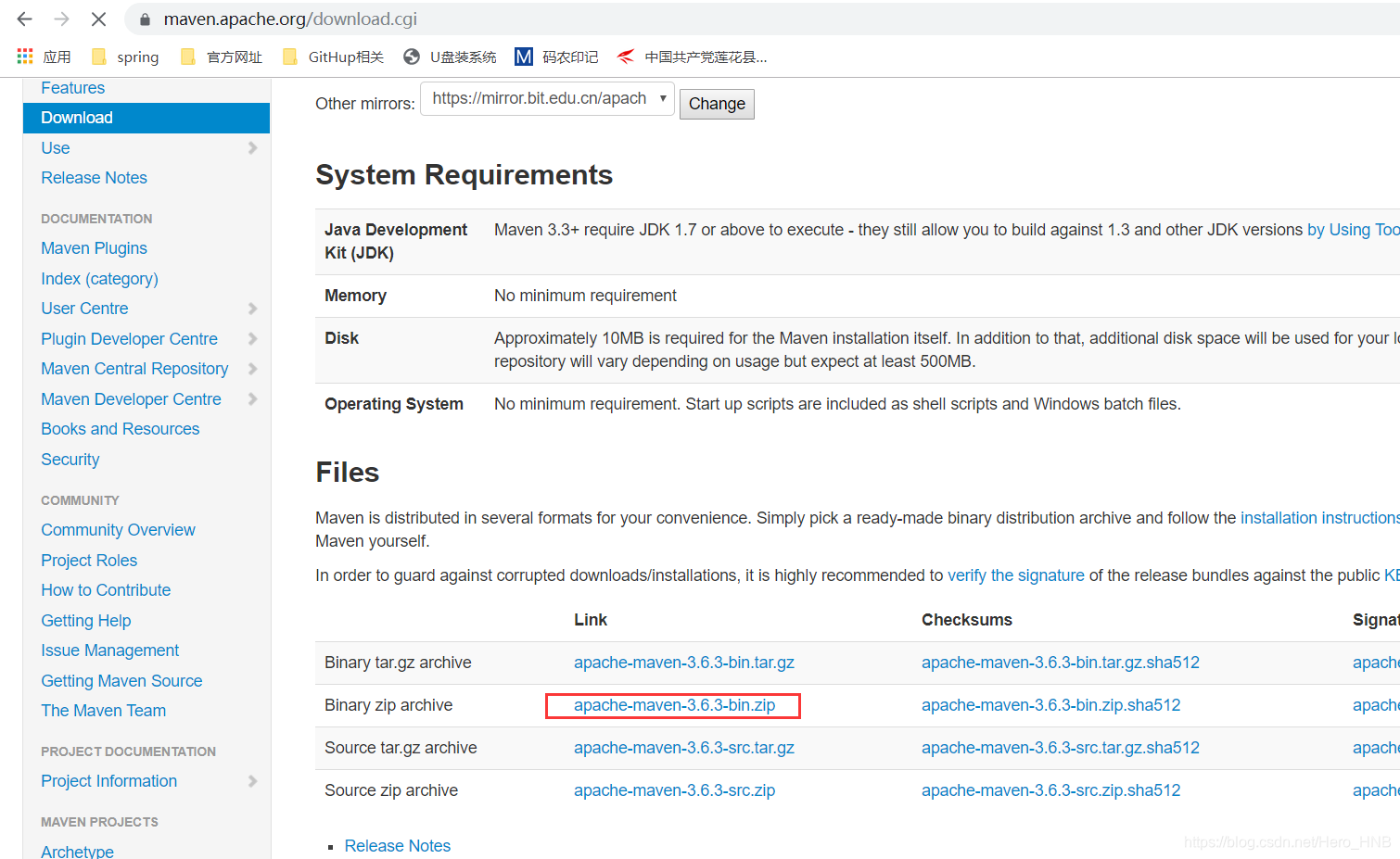Open Getting Help sidebar link
The width and height of the screenshot is (1400, 859).
(x=85, y=621)
